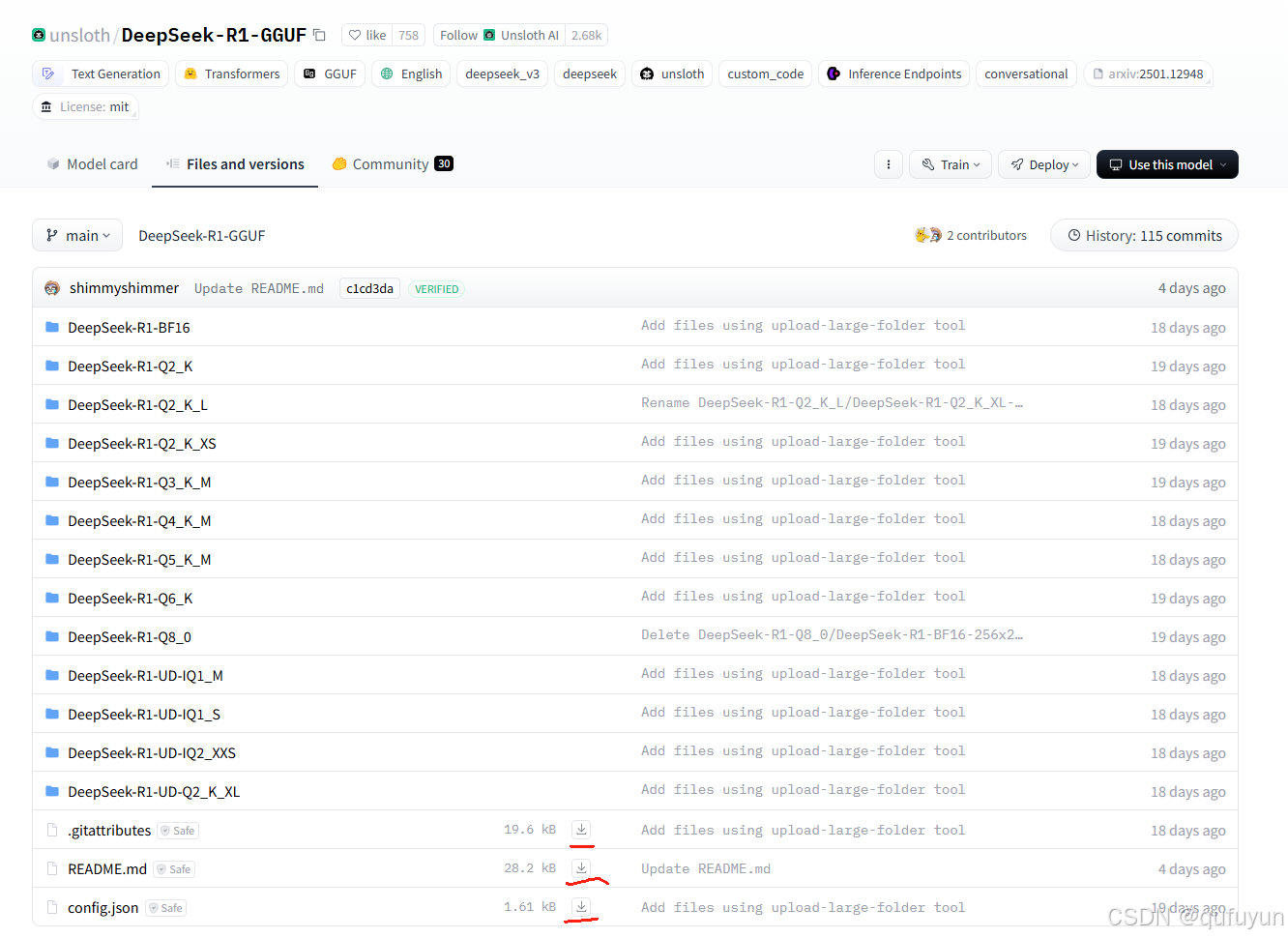Screen dimensions: 1288x938
Task: Select the GGUF tag
Action: tap(330, 74)
